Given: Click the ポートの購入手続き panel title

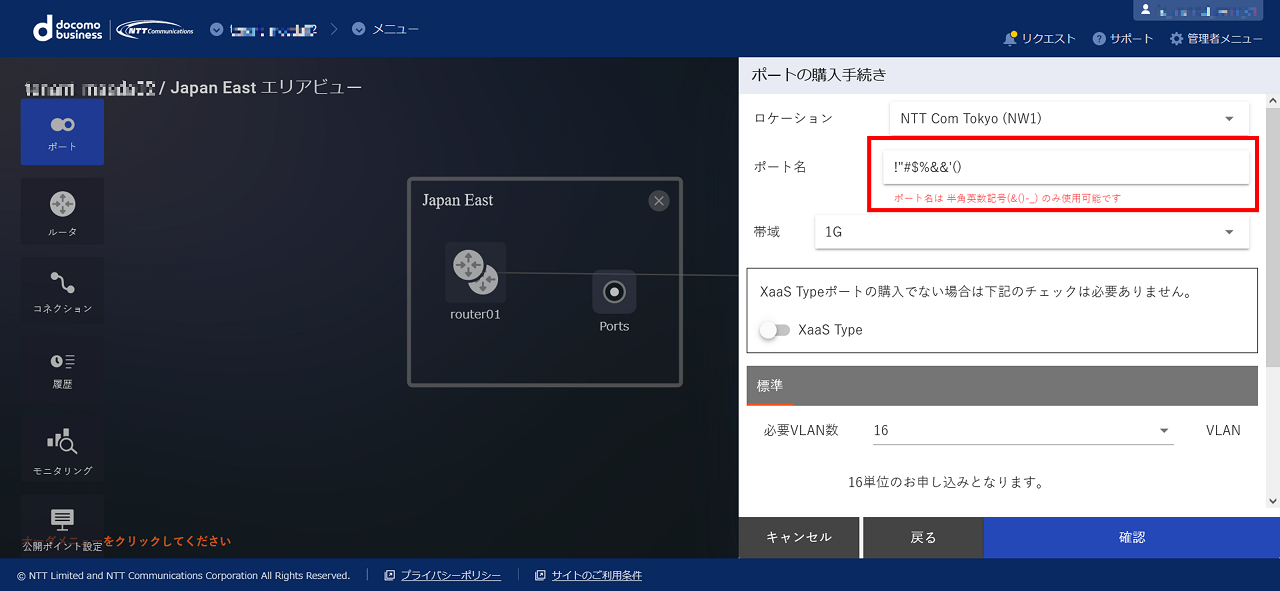Looking at the screenshot, I should (819, 74).
